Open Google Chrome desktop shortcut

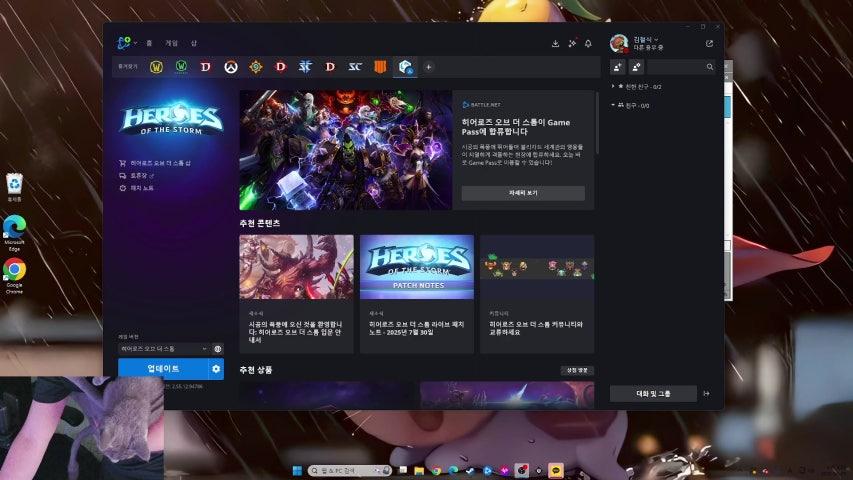(14, 276)
